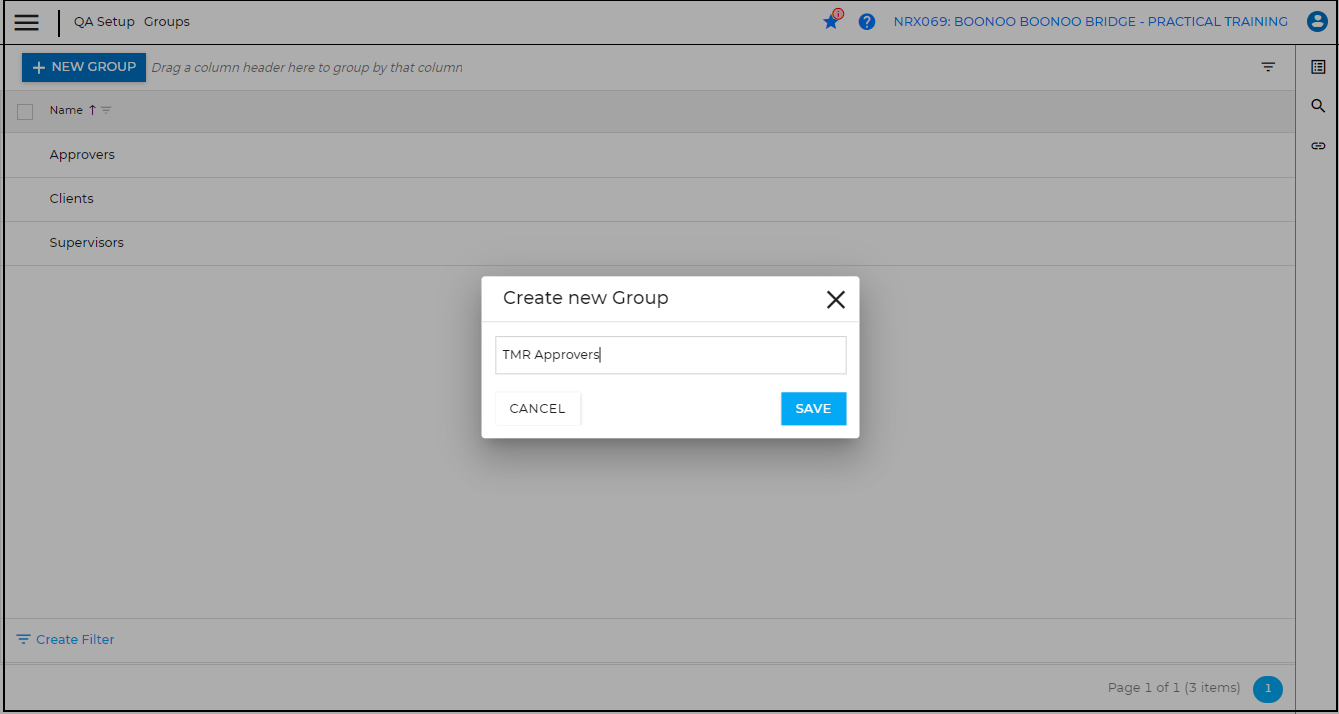Sort by the Name column header

[66, 111]
